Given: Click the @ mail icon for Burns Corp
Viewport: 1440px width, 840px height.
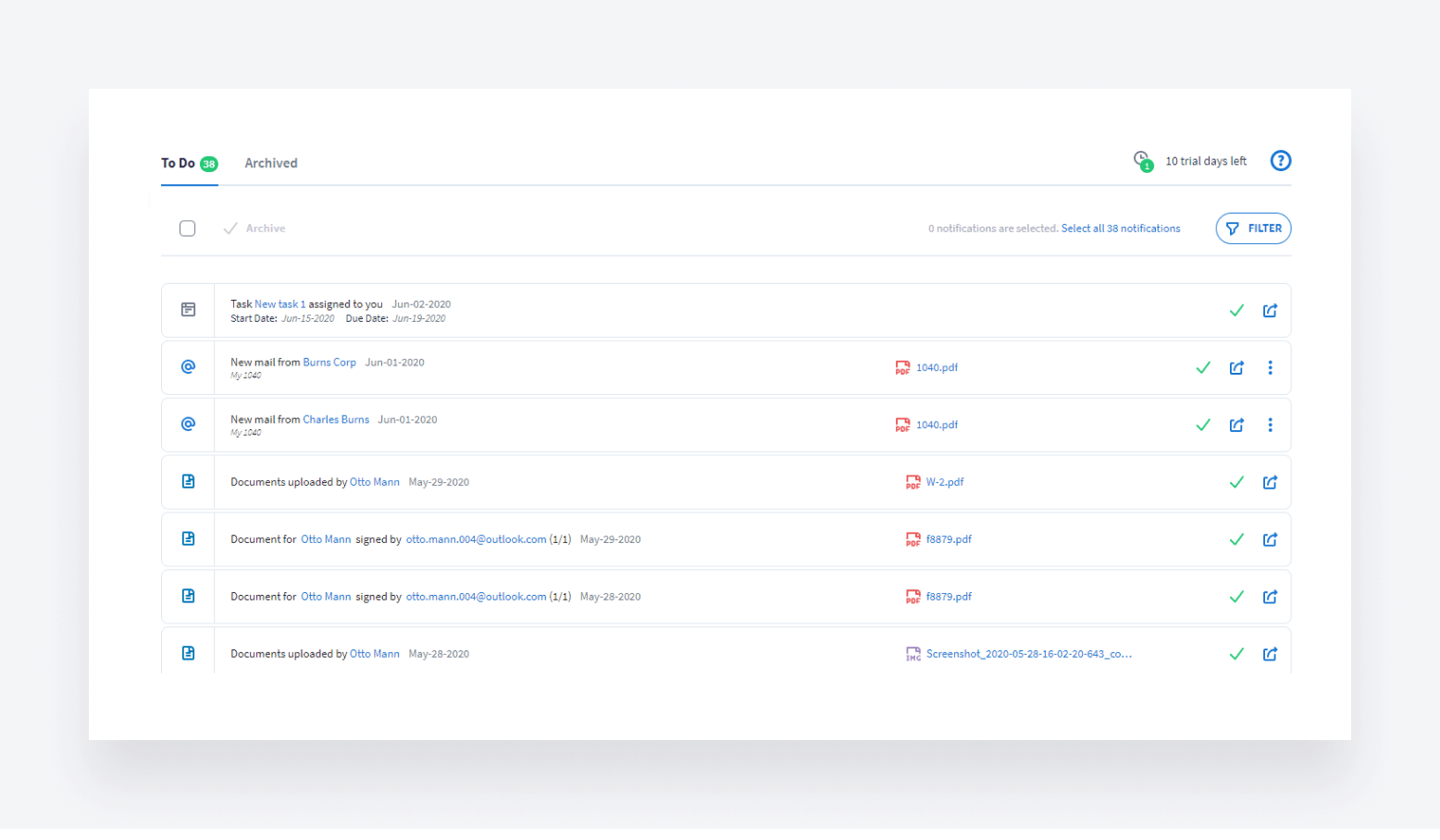Looking at the screenshot, I should click(188, 367).
